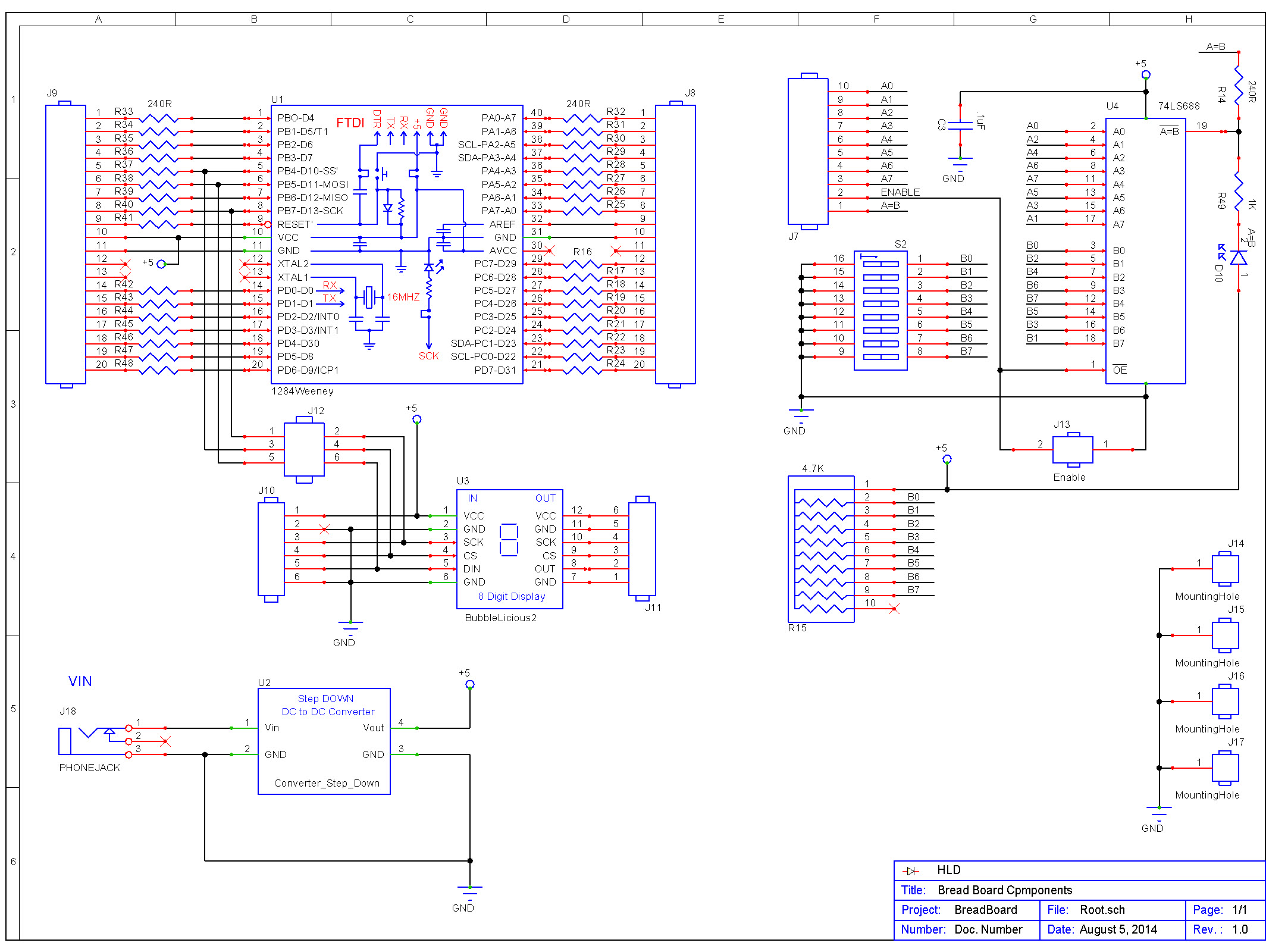Select the 7-segment digit icon in U3
1266x952 pixels.
509,540
